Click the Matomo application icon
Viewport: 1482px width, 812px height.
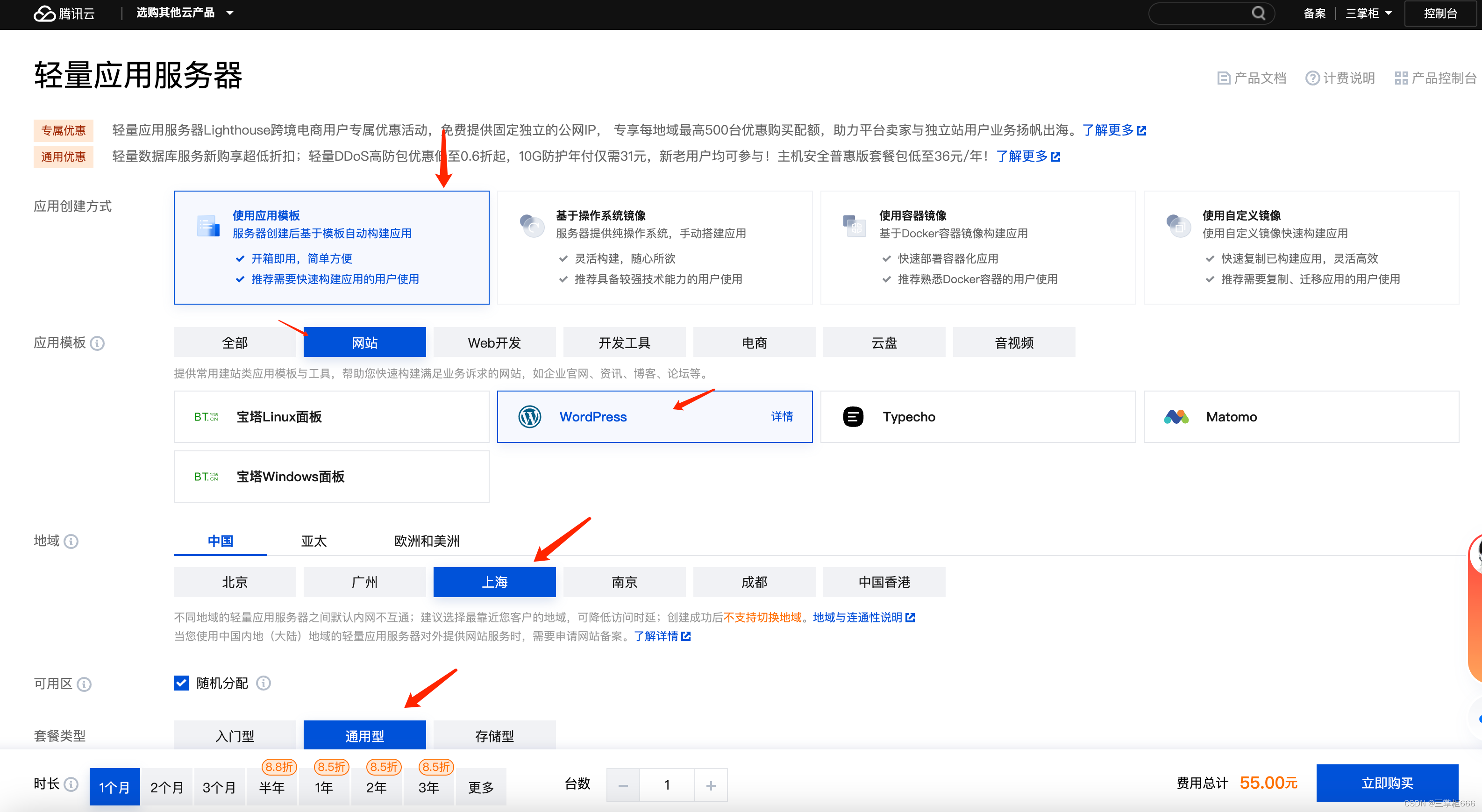pyautogui.click(x=1176, y=416)
